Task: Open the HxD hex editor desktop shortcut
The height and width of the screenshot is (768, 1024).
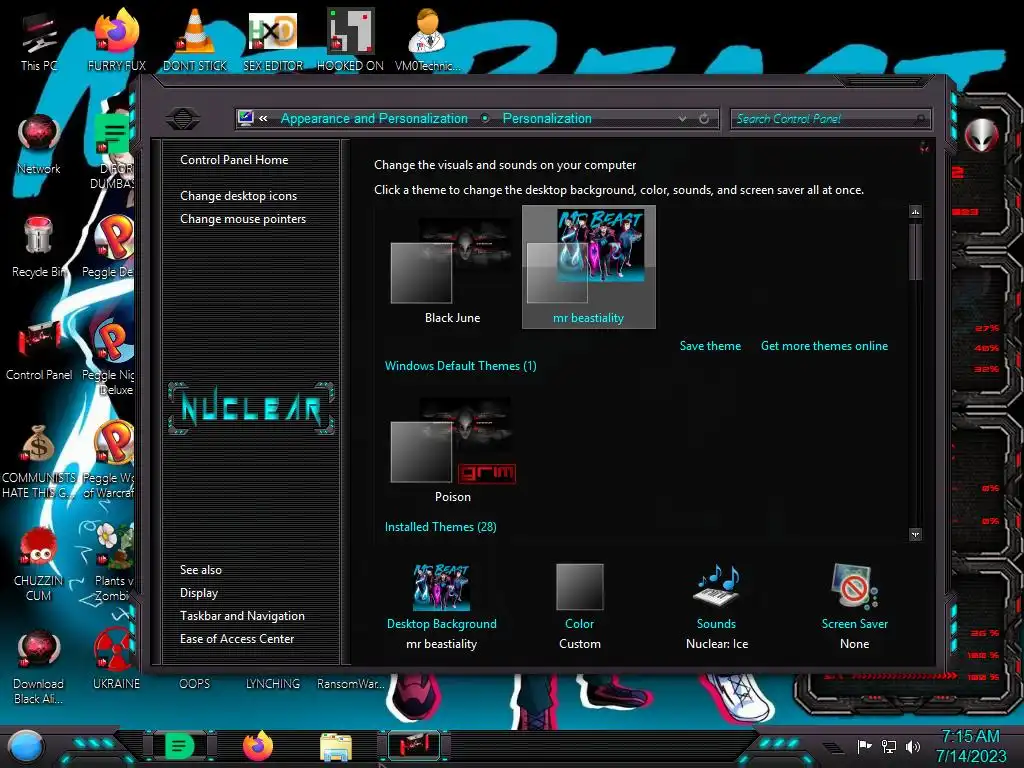Action: 272,40
